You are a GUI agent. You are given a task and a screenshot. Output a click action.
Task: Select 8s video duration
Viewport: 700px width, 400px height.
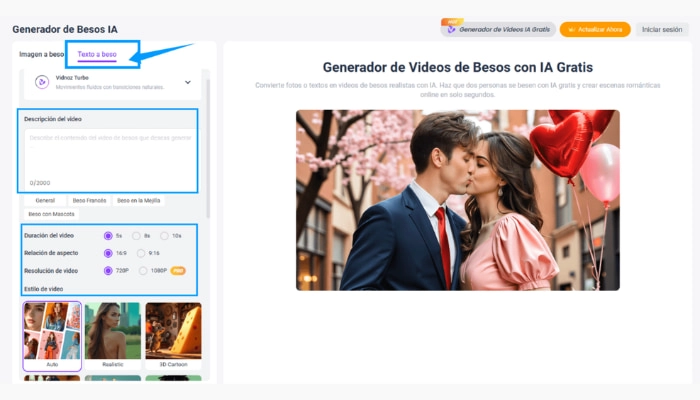pyautogui.click(x=136, y=236)
